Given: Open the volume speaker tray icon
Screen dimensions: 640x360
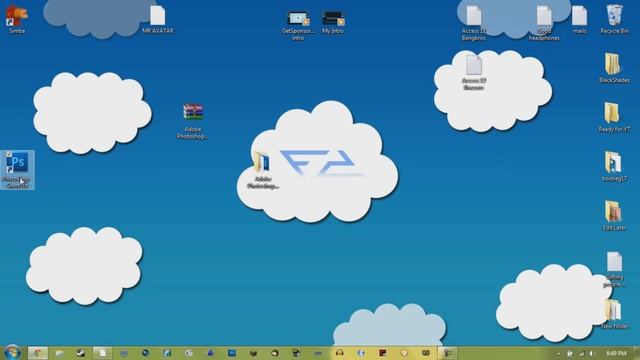Looking at the screenshot, I should pyautogui.click(x=591, y=353).
